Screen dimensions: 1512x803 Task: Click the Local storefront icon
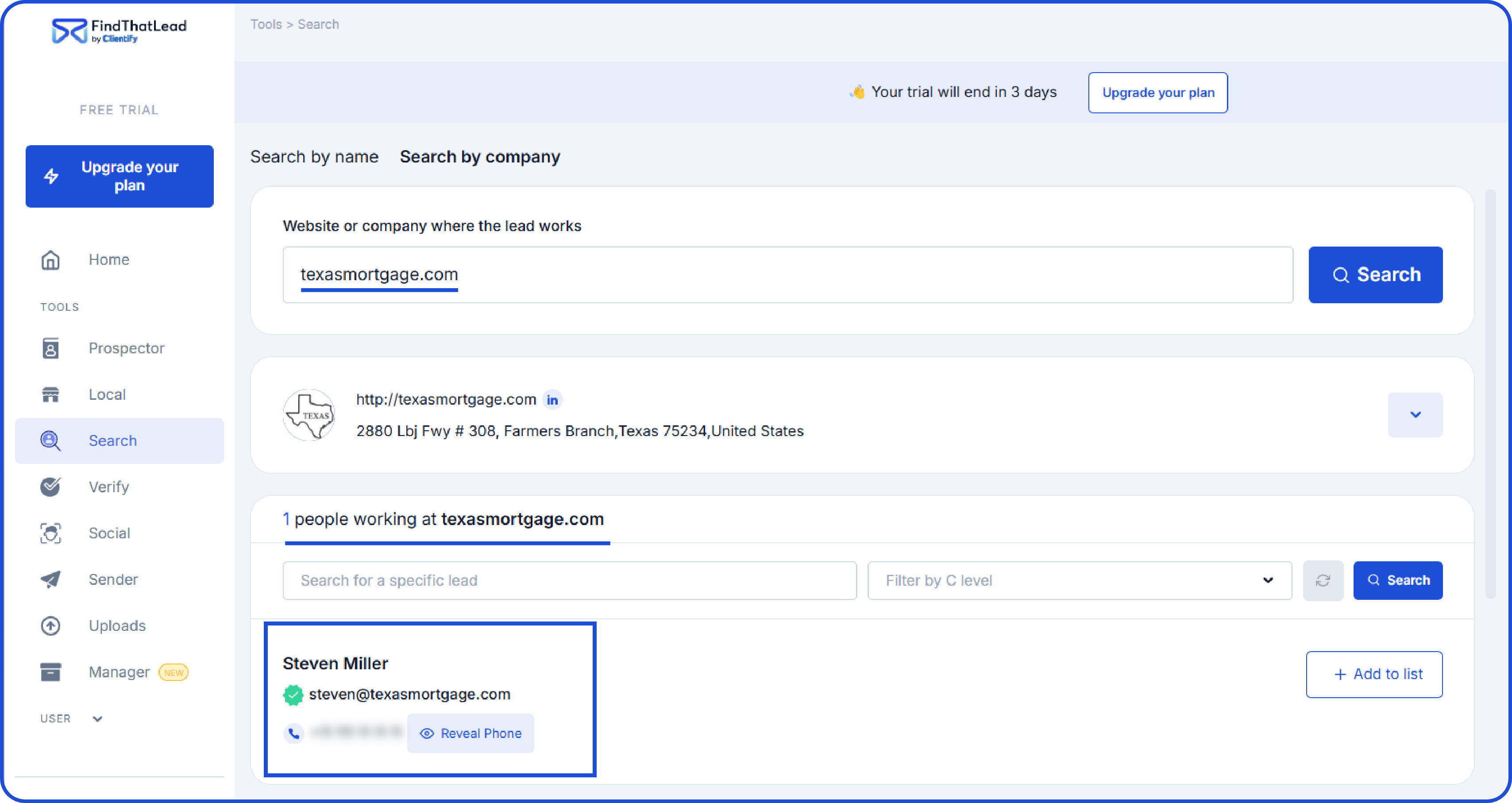click(50, 394)
